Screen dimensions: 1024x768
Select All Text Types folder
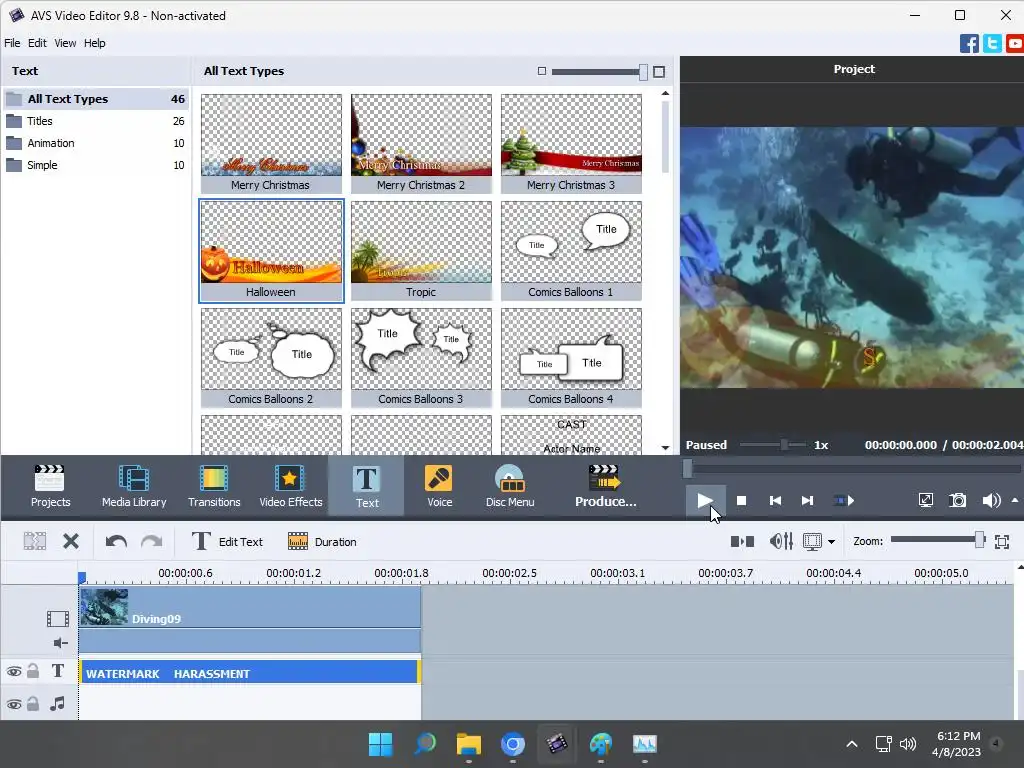(x=95, y=99)
